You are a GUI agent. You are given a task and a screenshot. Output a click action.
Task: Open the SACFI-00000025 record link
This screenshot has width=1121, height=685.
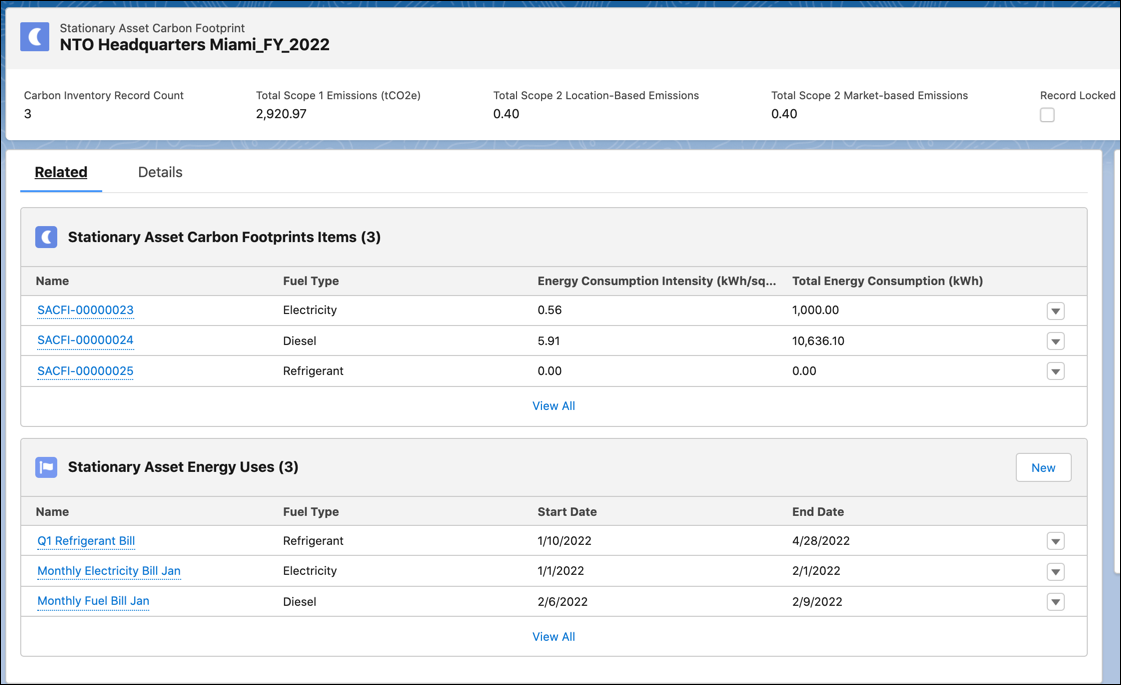85,370
